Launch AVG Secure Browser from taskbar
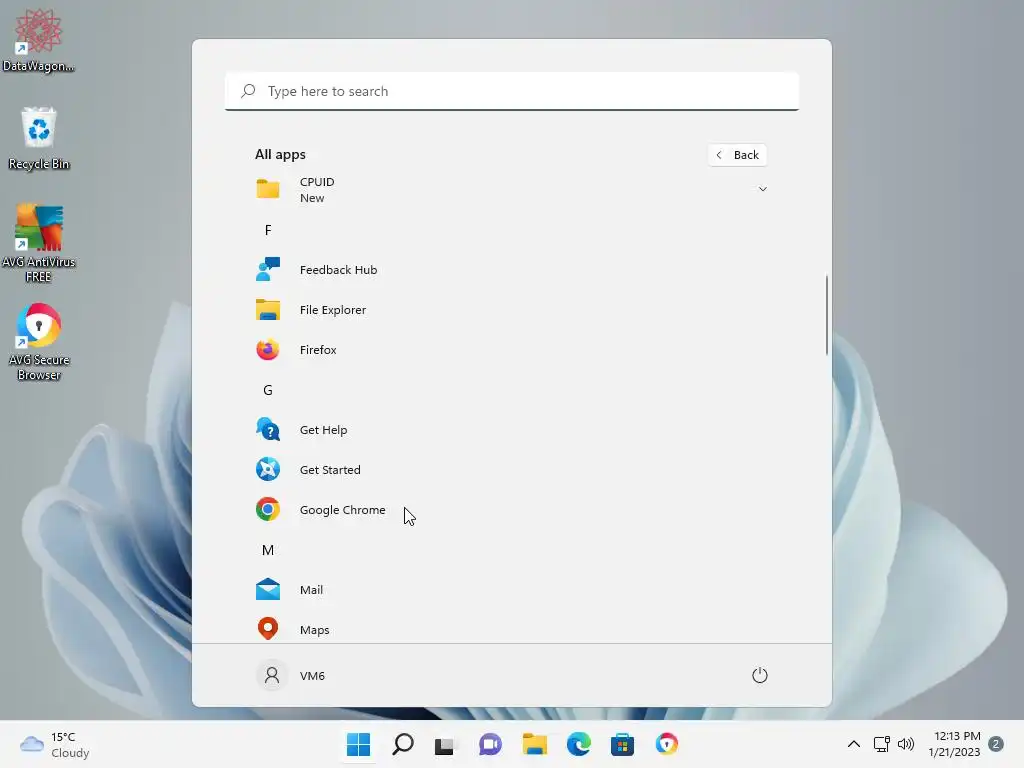1024x768 pixels. [x=667, y=744]
